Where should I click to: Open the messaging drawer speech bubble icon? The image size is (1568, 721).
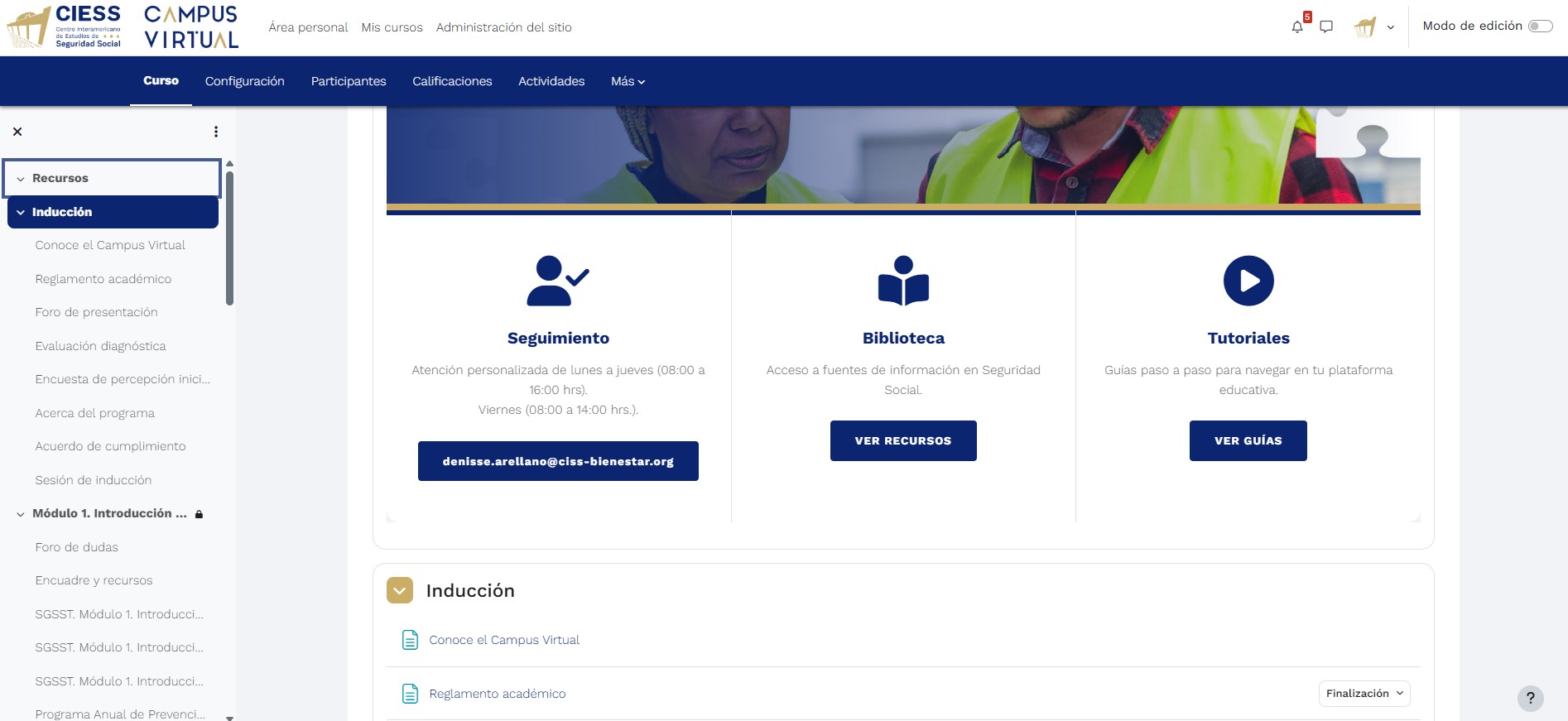tap(1326, 26)
